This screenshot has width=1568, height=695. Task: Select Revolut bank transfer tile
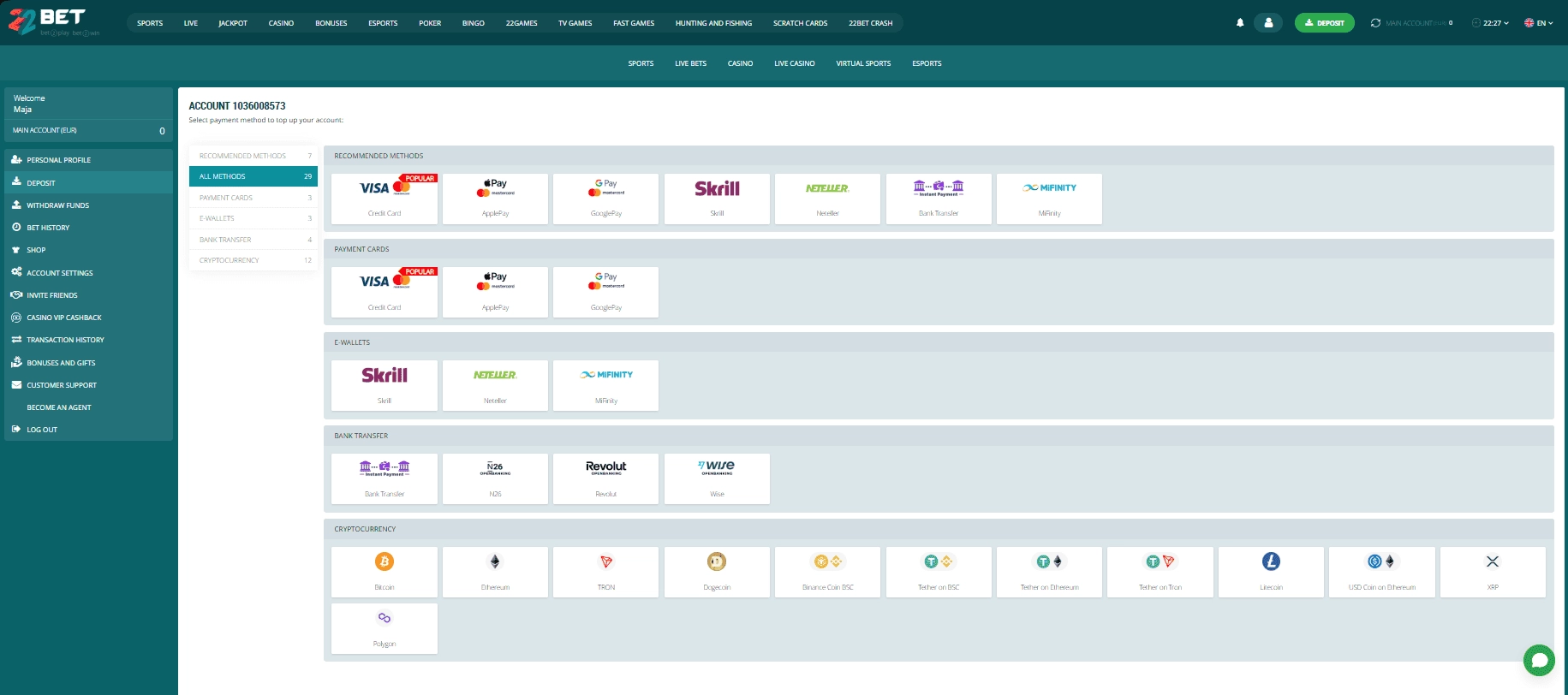(606, 478)
